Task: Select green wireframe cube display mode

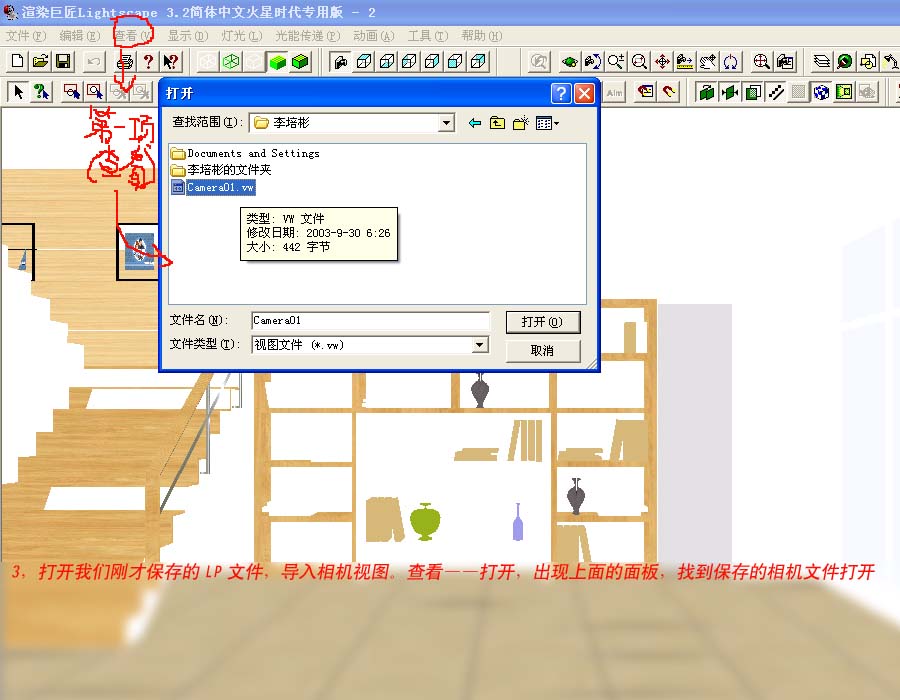Action: pos(231,61)
